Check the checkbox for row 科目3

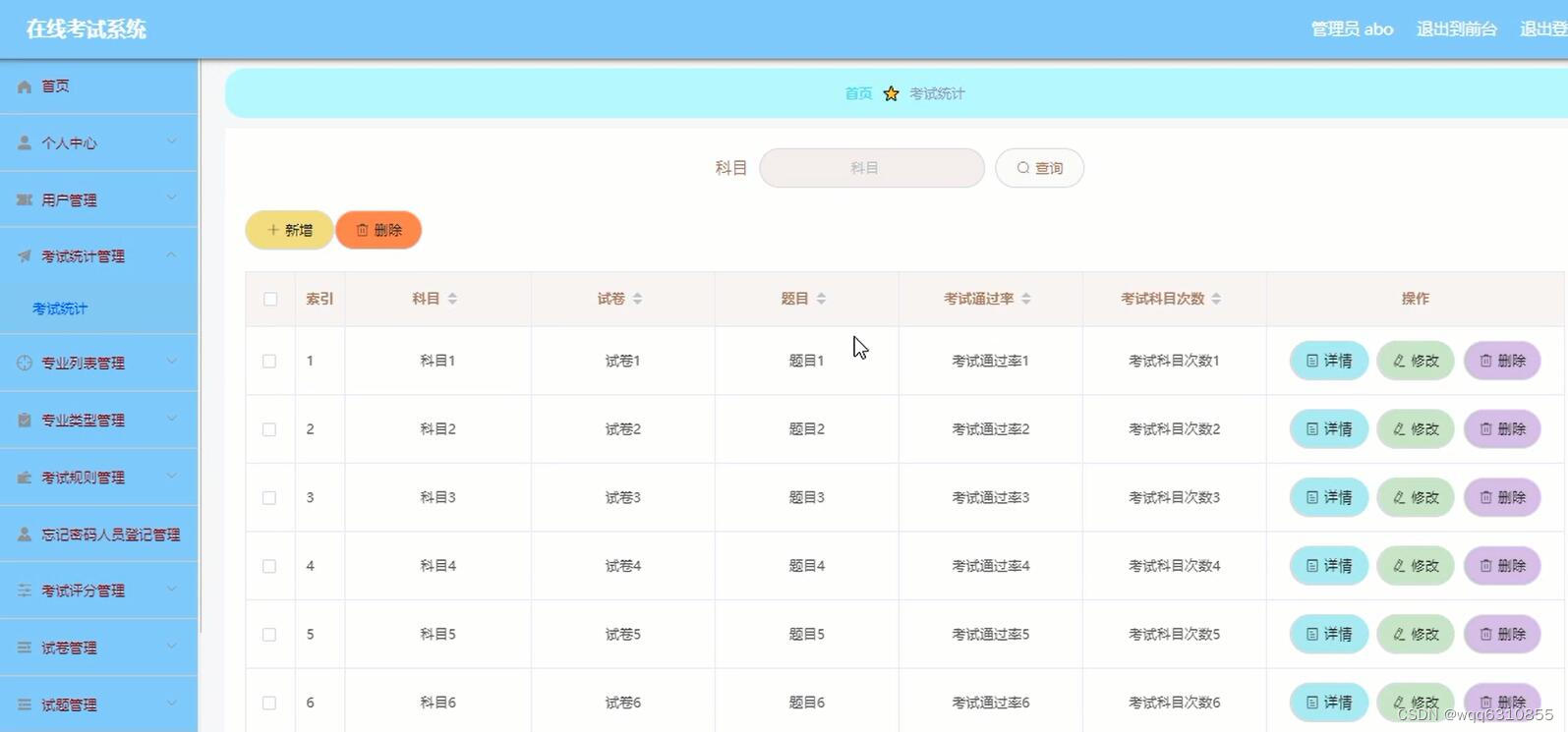point(269,498)
